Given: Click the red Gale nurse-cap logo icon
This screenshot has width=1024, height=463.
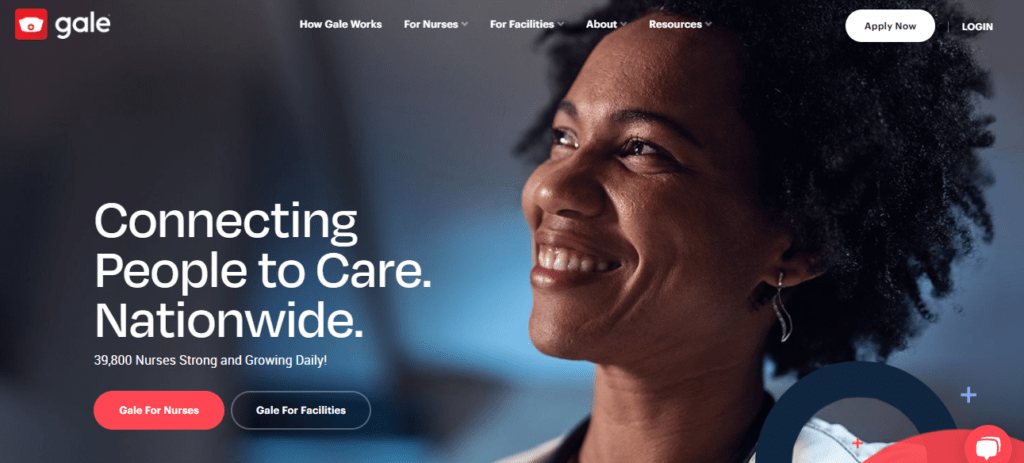Looking at the screenshot, I should [x=31, y=25].
